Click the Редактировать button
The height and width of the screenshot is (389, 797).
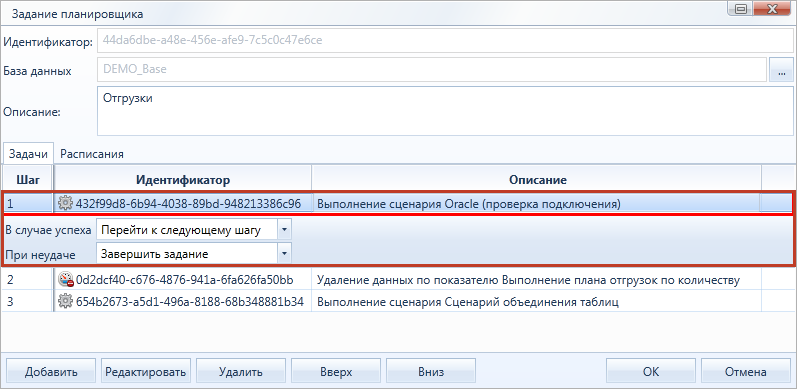[146, 372]
